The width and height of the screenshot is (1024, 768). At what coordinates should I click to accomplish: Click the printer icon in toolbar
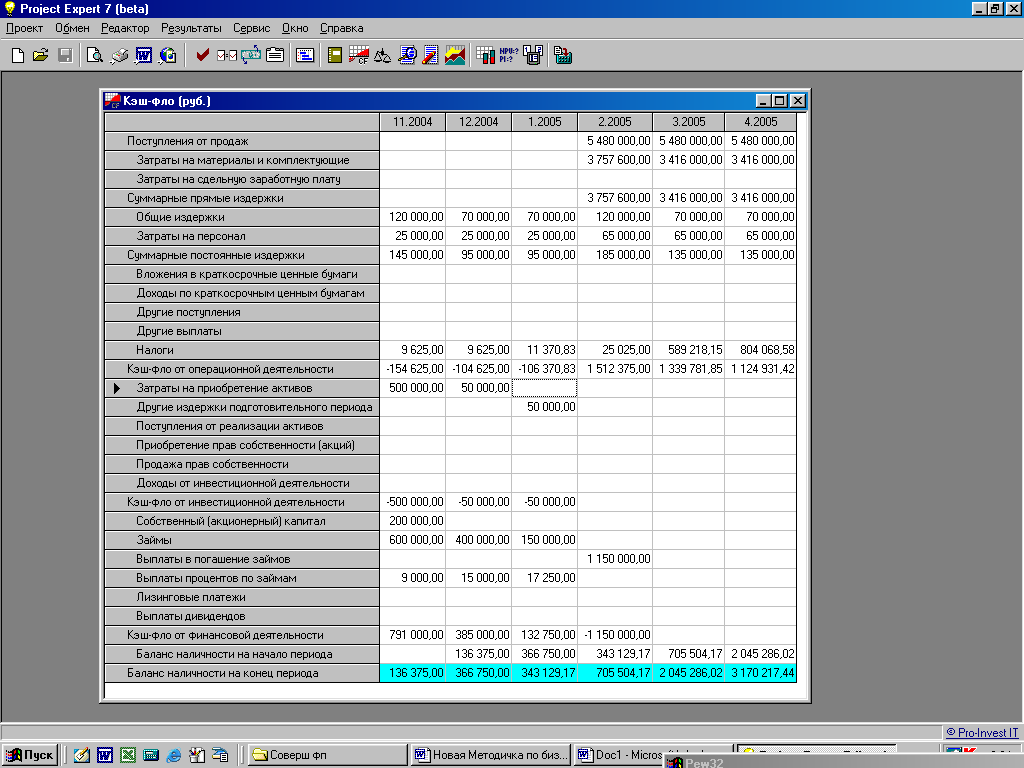click(x=119, y=56)
